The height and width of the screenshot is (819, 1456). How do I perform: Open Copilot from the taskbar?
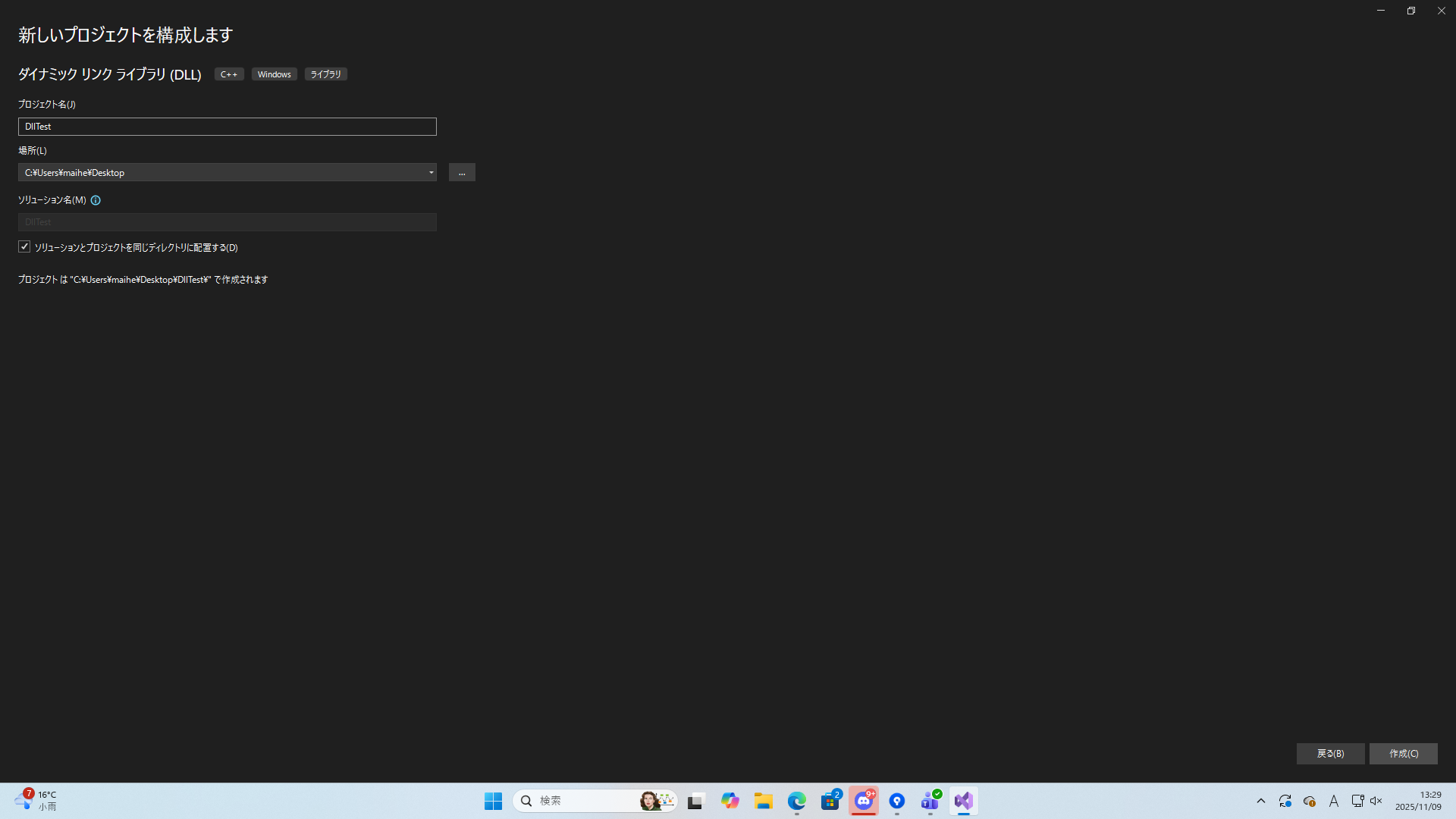click(x=730, y=801)
